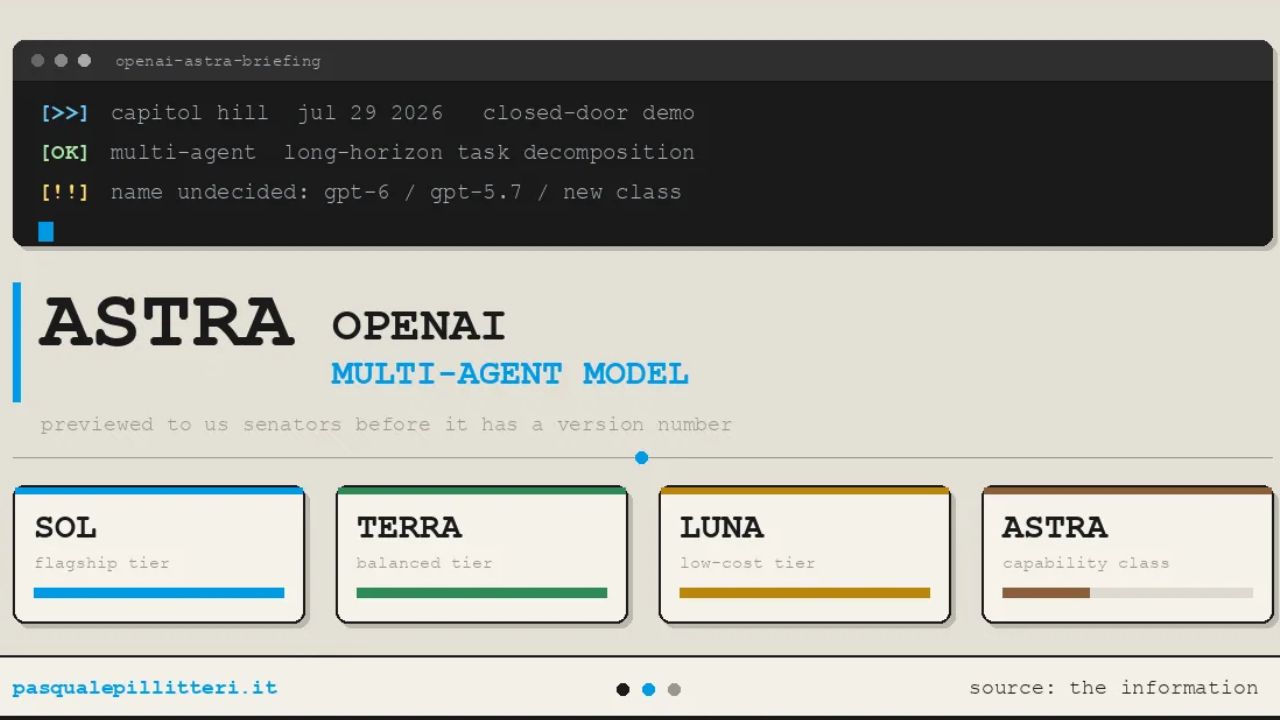Click the large ASTRA headline
Viewport: 1280px width, 720px height.
(x=167, y=322)
